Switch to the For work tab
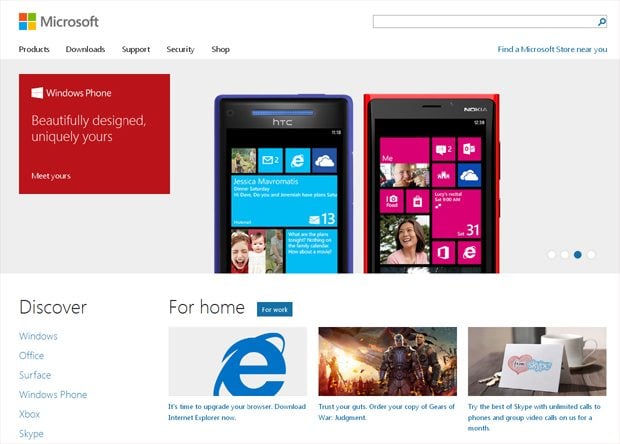This screenshot has height=444, width=620. click(274, 310)
